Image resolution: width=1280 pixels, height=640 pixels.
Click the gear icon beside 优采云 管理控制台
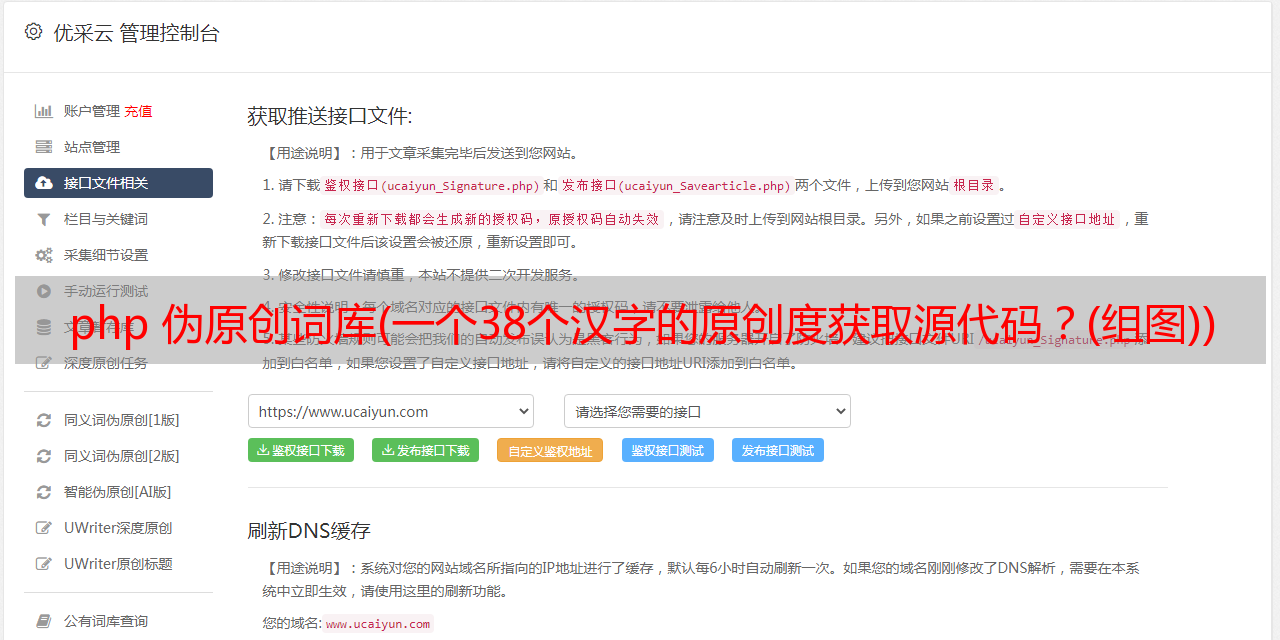pyautogui.click(x=33, y=32)
